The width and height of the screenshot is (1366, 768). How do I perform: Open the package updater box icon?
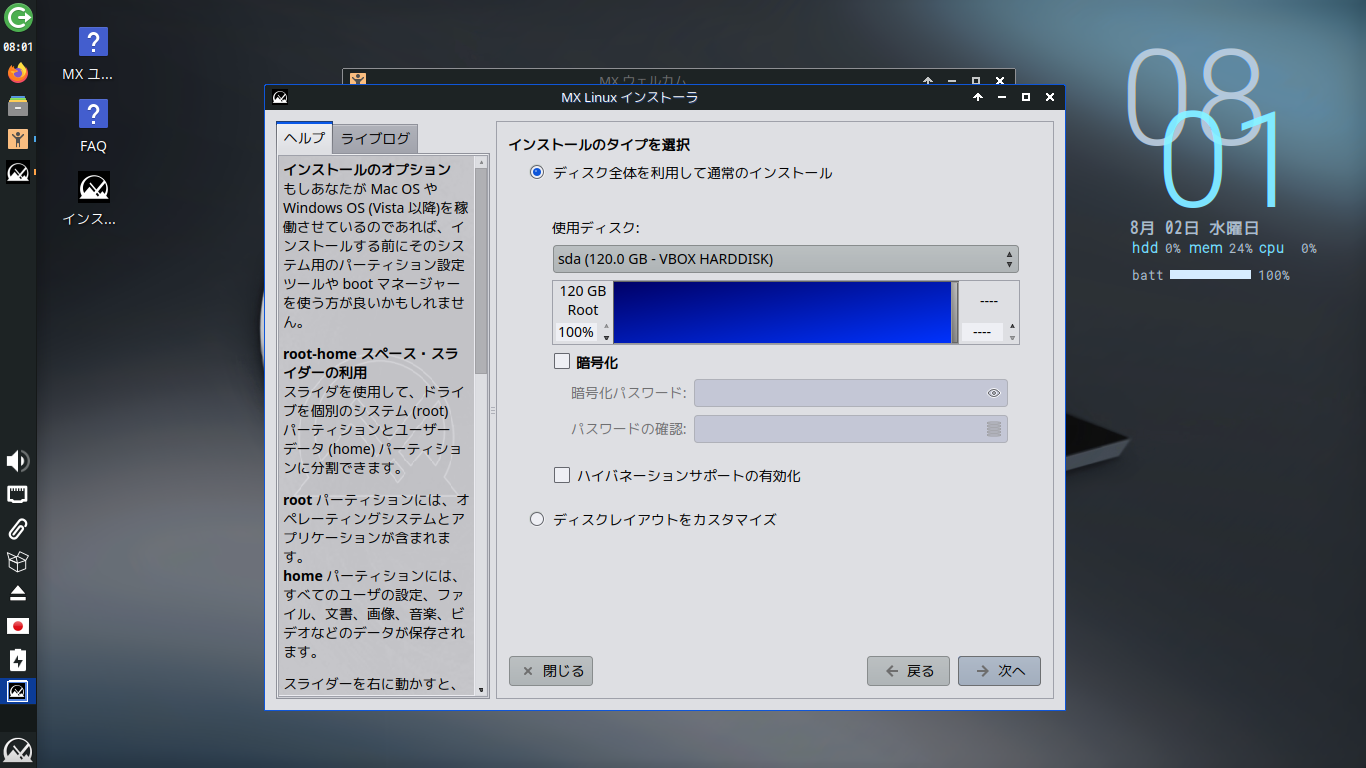pos(18,561)
